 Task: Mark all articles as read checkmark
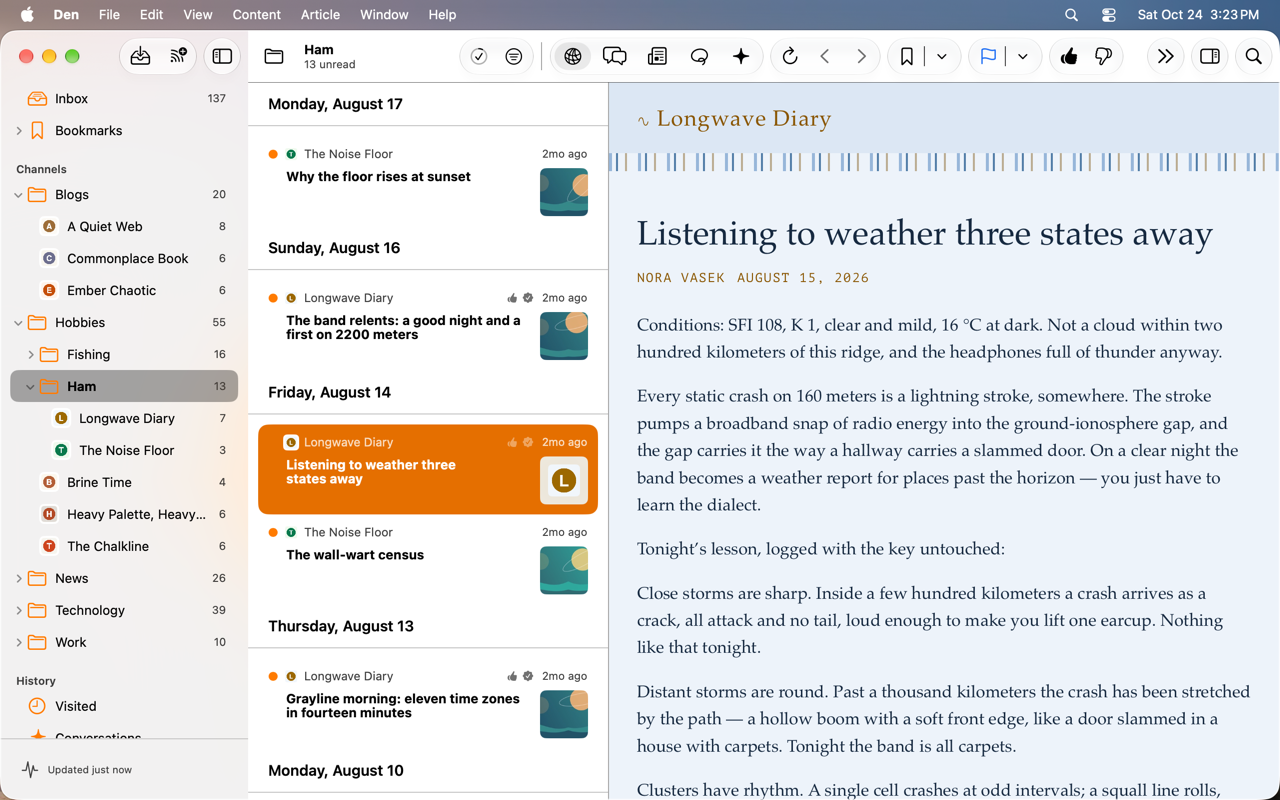pyautogui.click(x=479, y=57)
